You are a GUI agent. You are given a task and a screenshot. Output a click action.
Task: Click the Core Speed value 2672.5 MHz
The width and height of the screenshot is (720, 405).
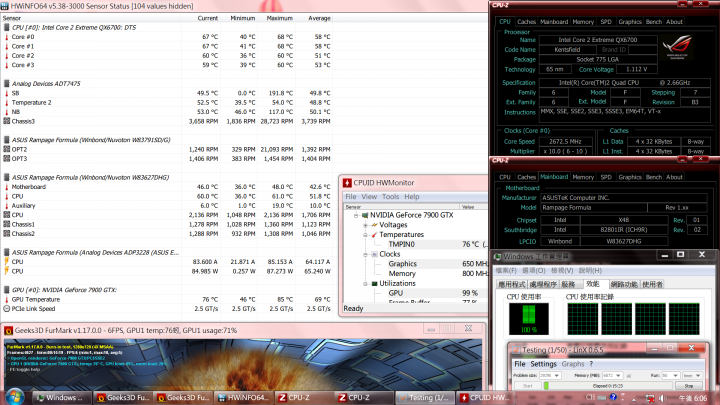[x=565, y=141]
